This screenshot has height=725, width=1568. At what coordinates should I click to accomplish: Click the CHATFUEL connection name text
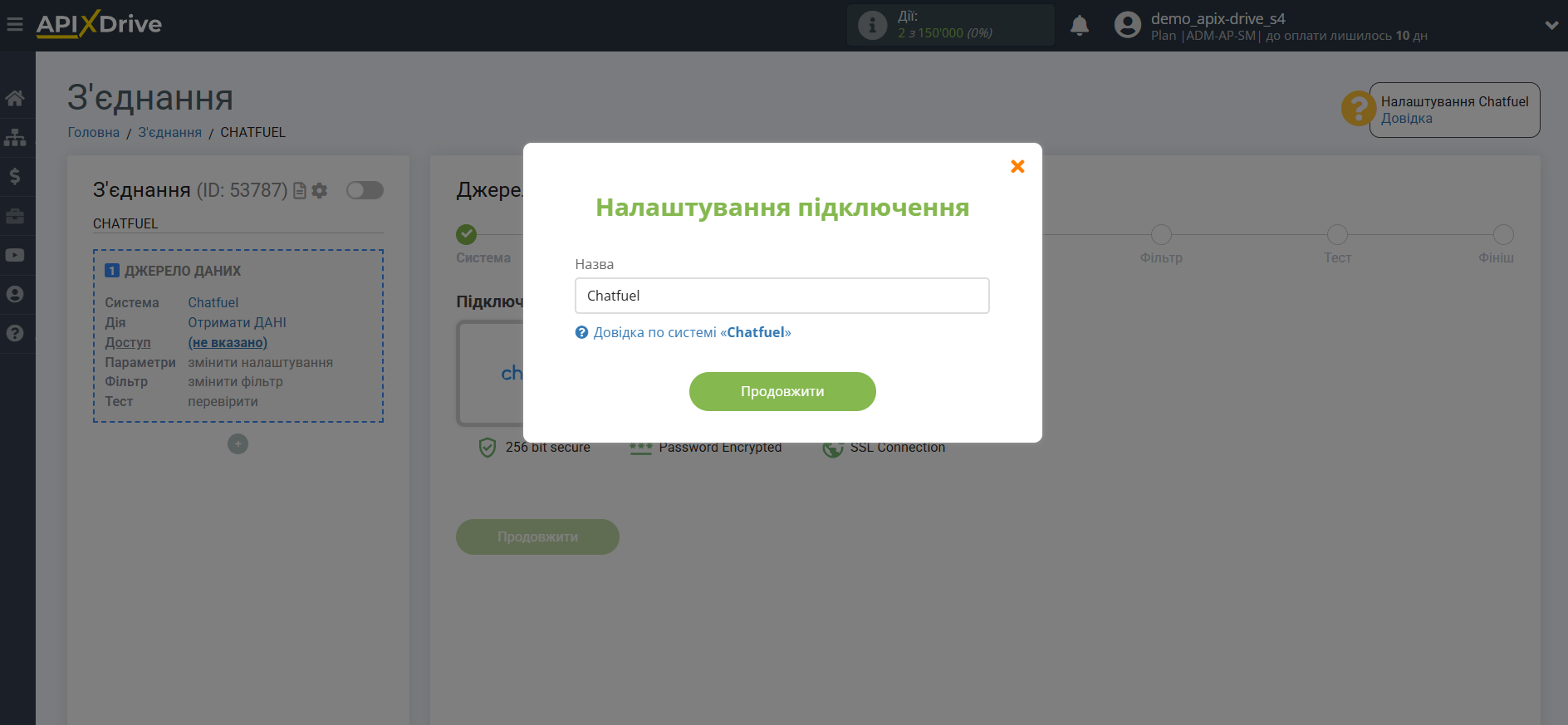[x=125, y=223]
